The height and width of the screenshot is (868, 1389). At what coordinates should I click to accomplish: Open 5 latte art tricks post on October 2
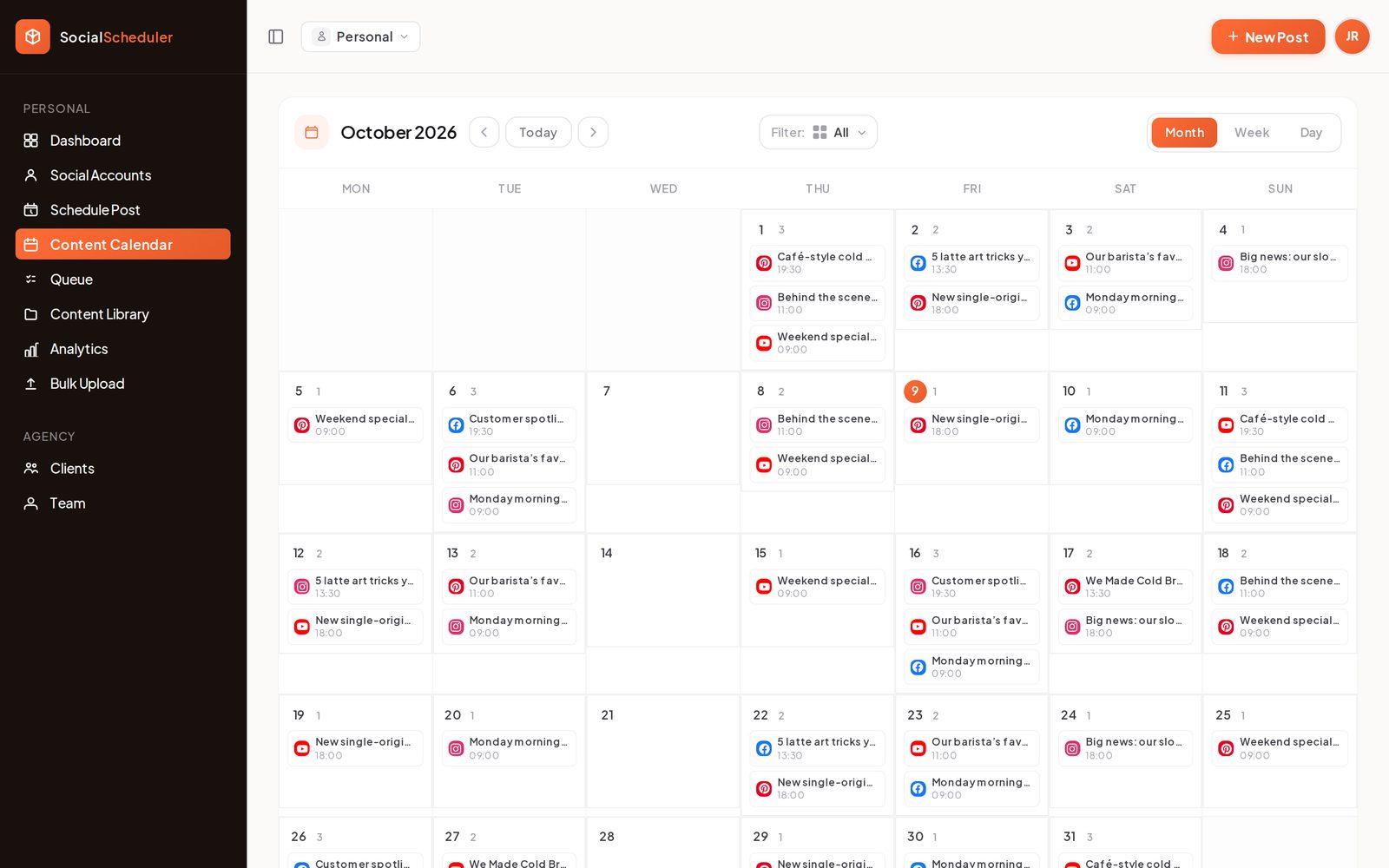point(971,263)
